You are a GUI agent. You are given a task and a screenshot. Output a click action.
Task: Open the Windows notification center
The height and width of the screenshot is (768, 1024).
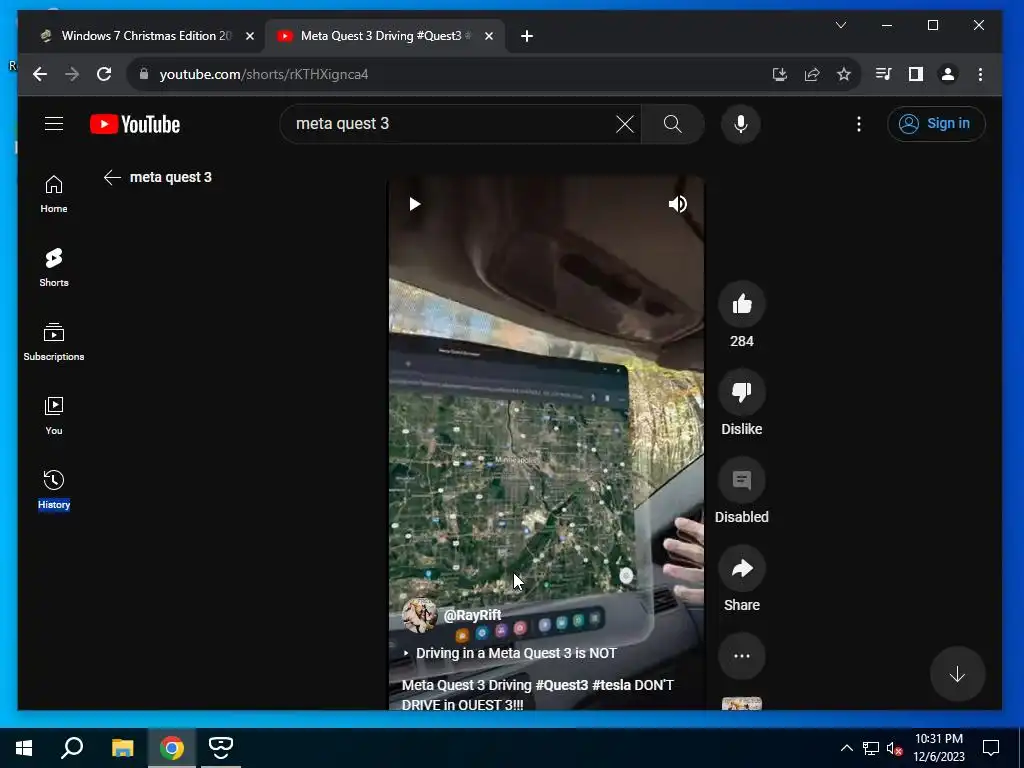[991, 748]
